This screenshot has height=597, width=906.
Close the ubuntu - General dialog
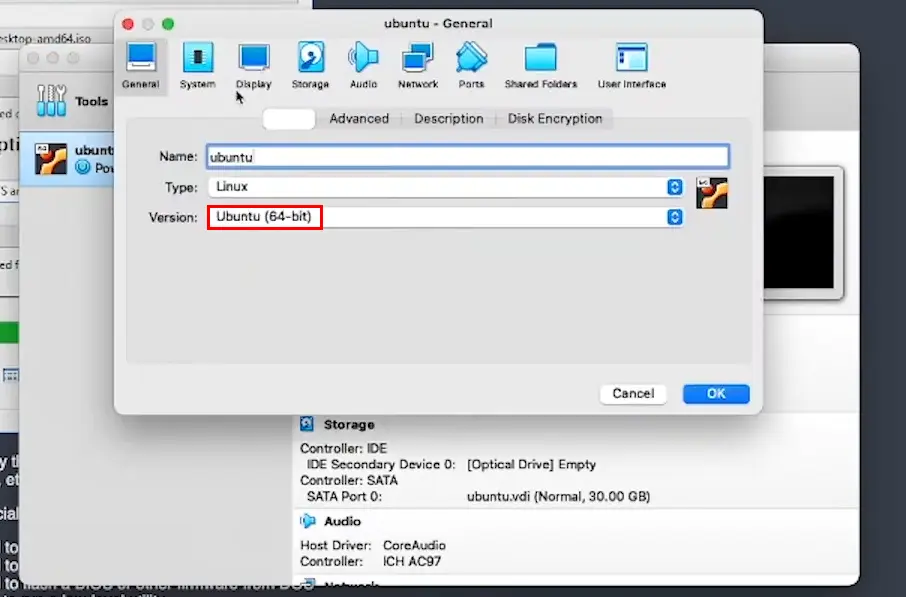point(128,24)
